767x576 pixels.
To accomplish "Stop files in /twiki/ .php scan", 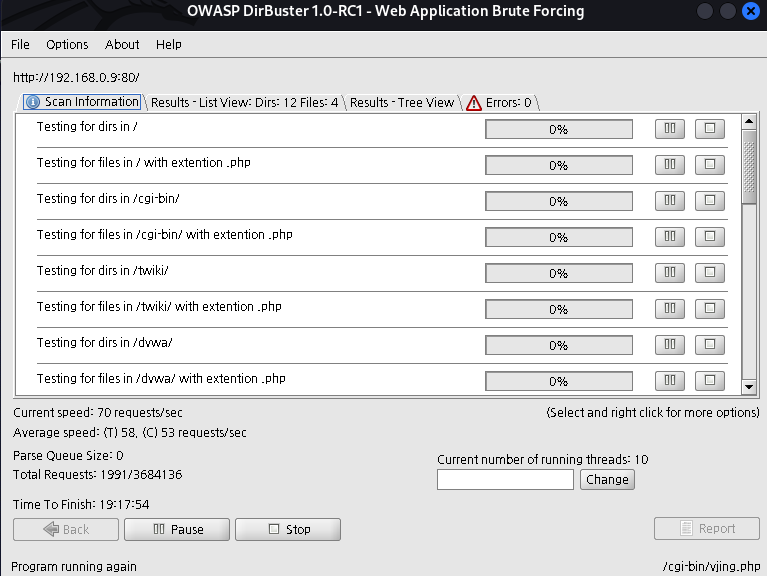I will tap(710, 309).
